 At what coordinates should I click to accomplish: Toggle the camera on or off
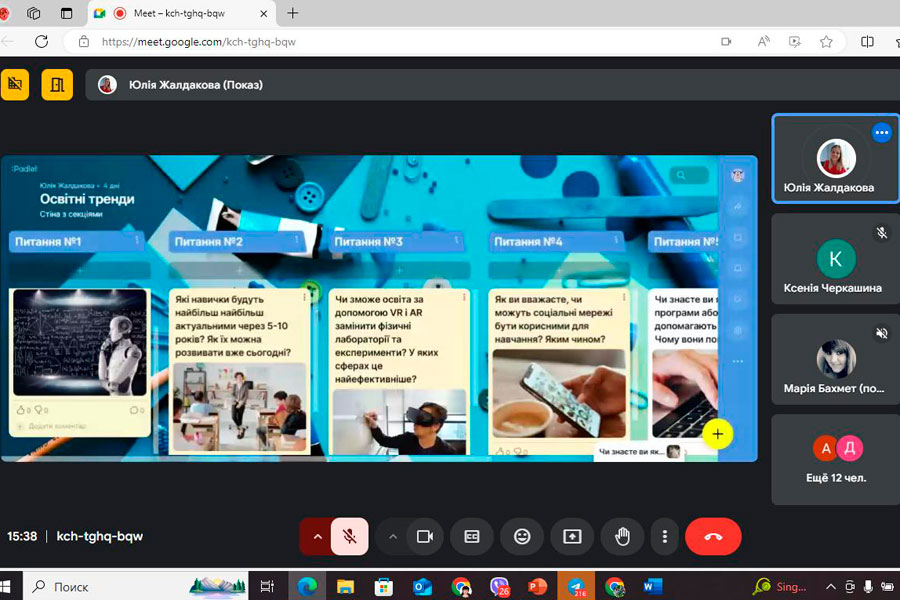[x=424, y=536]
